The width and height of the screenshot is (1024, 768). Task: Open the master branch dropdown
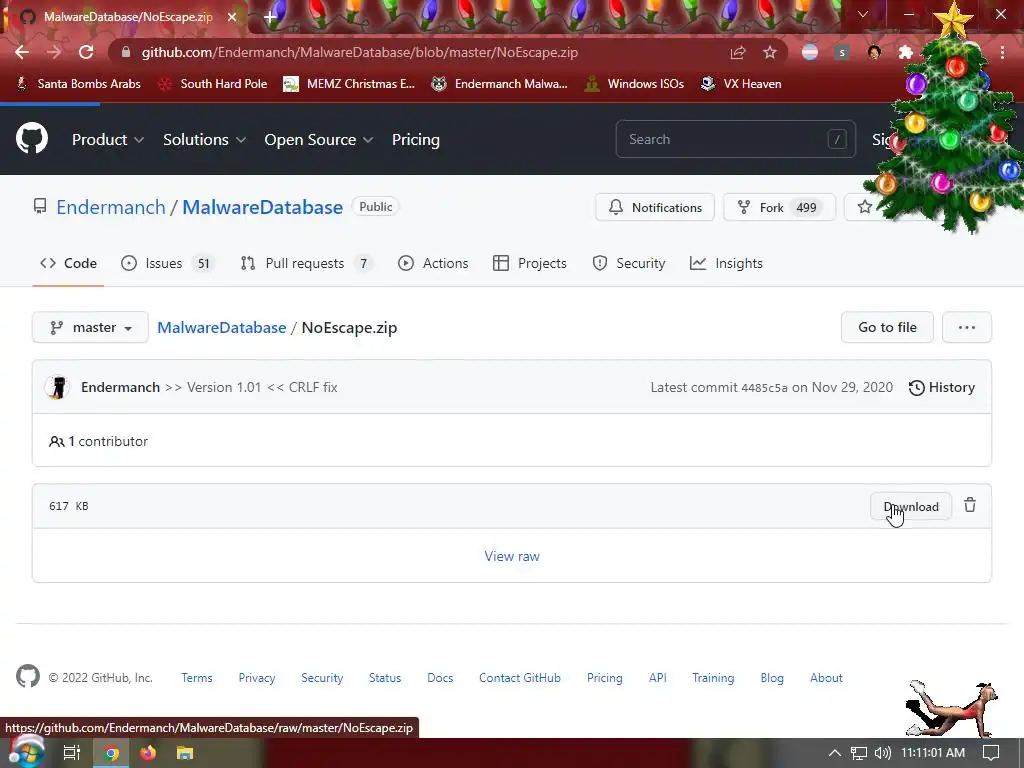pyautogui.click(x=91, y=327)
